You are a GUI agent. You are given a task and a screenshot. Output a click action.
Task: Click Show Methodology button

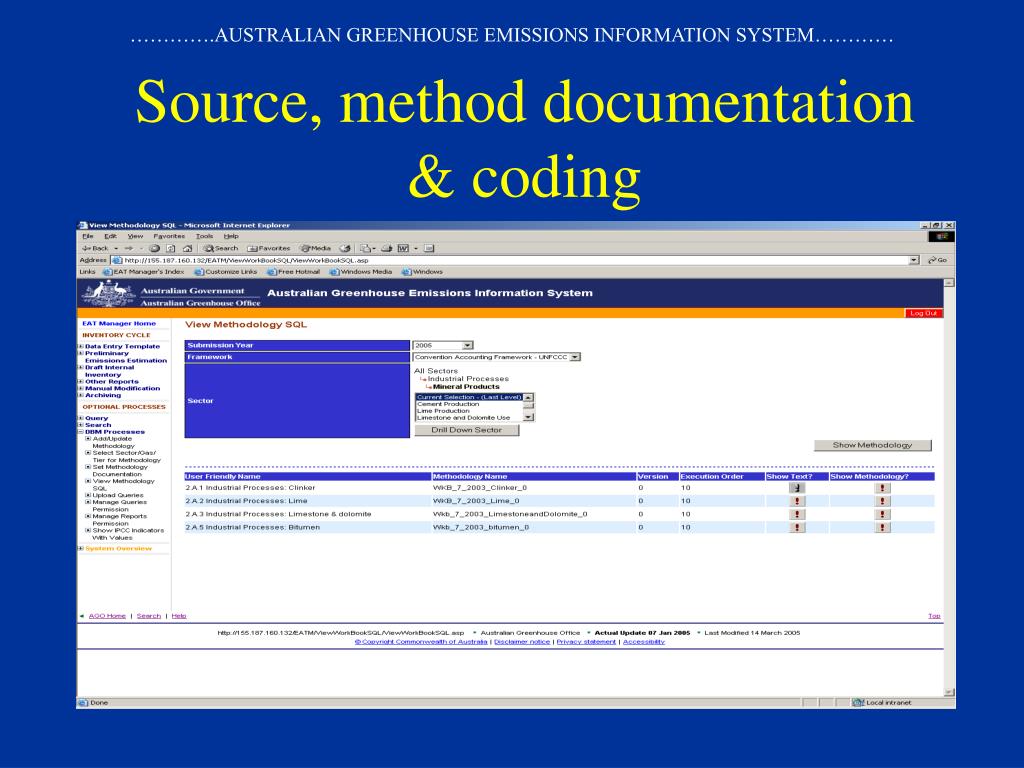872,445
